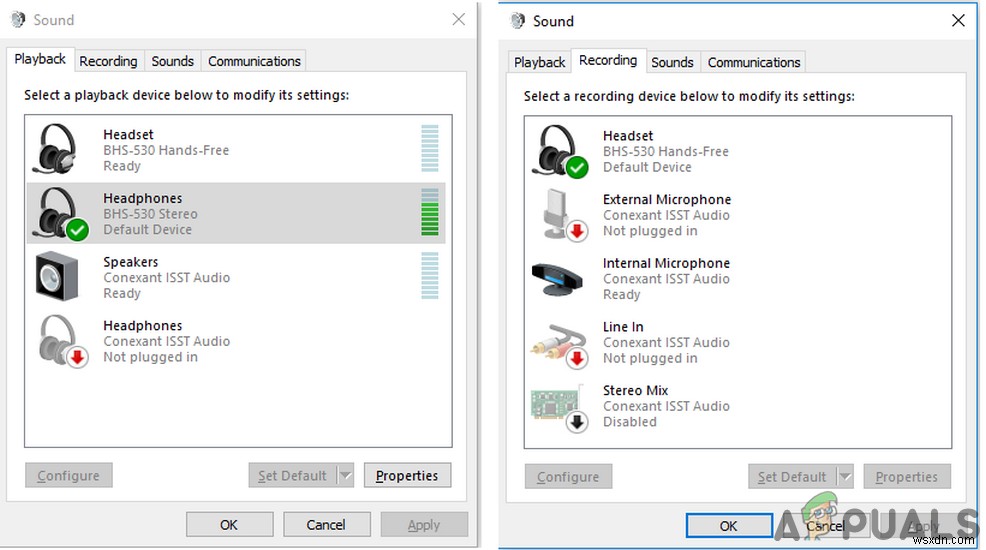
Task: Click the External Microphone icon
Action: [564, 215]
